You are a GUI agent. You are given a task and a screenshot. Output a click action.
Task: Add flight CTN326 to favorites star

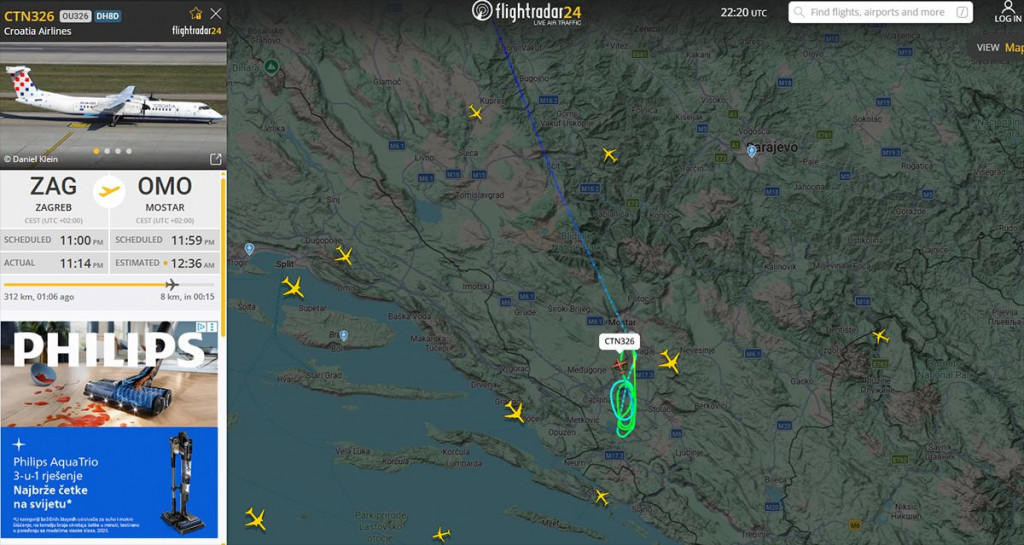pos(196,13)
